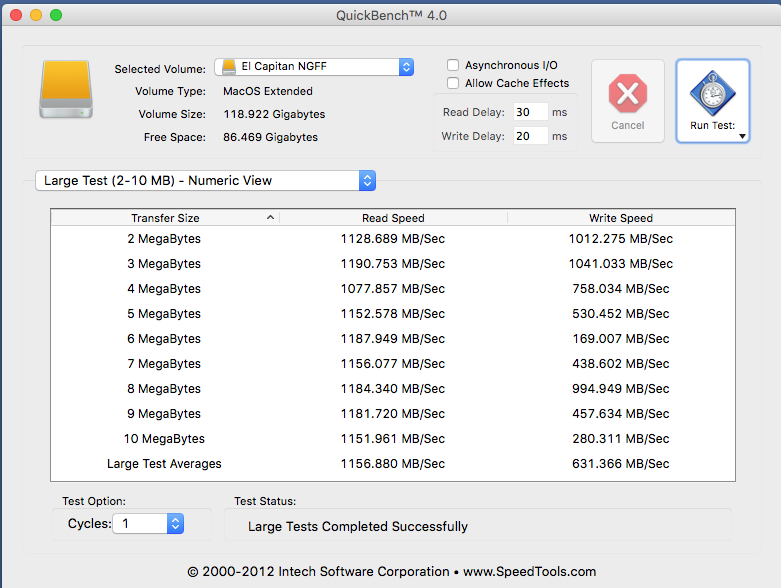Click write speed value 169.007 MB/Sec
781x588 pixels.
[x=621, y=339]
